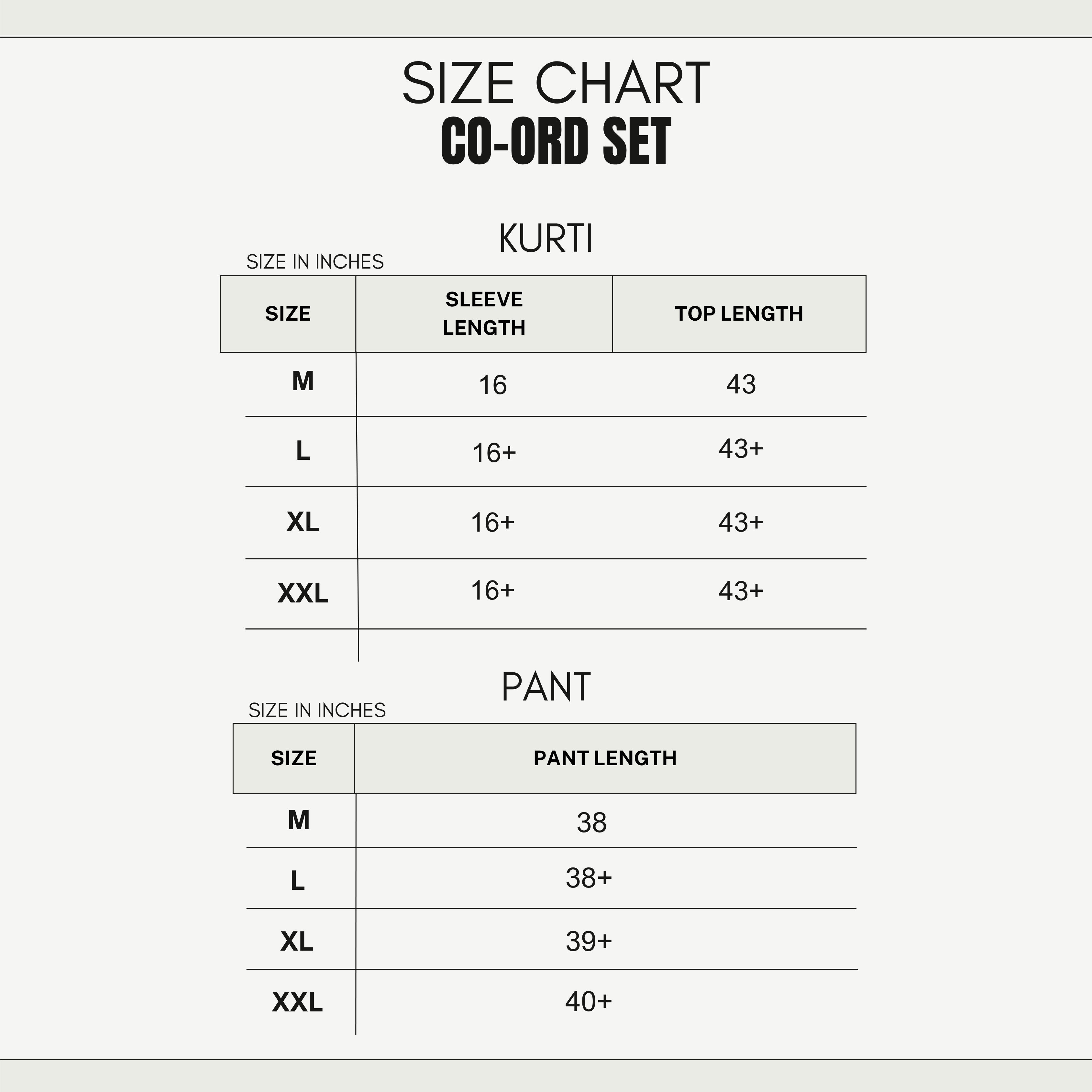The image size is (1092, 1092).
Task: Click the SLEEVE LENGTH column header
Action: pyautogui.click(x=484, y=314)
